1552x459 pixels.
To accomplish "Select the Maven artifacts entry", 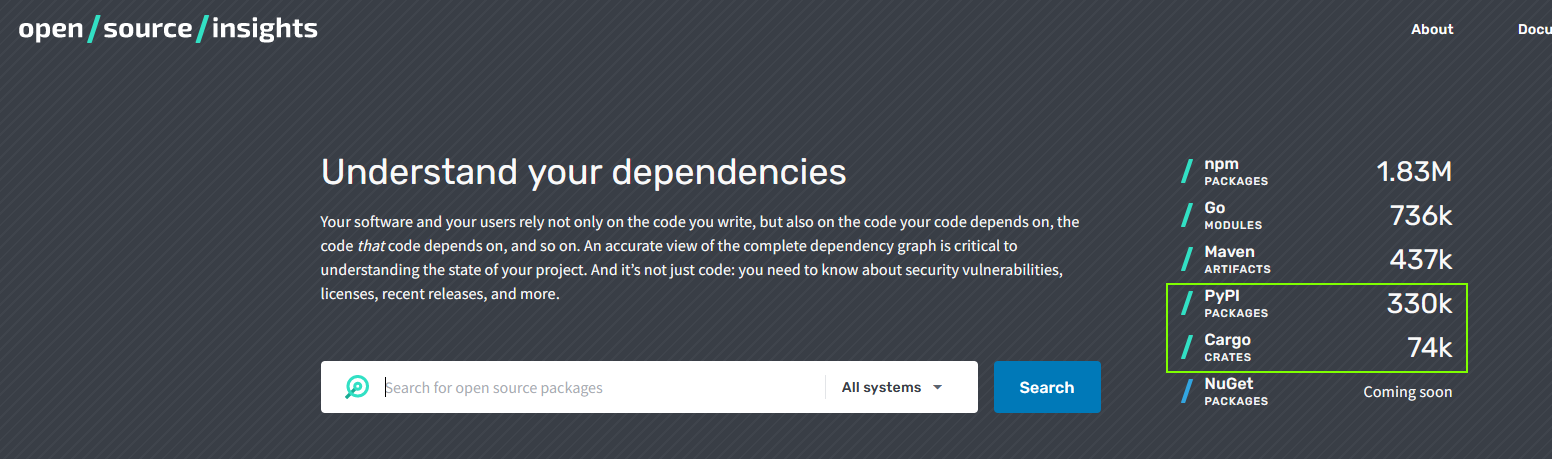I will (x=1317, y=260).
